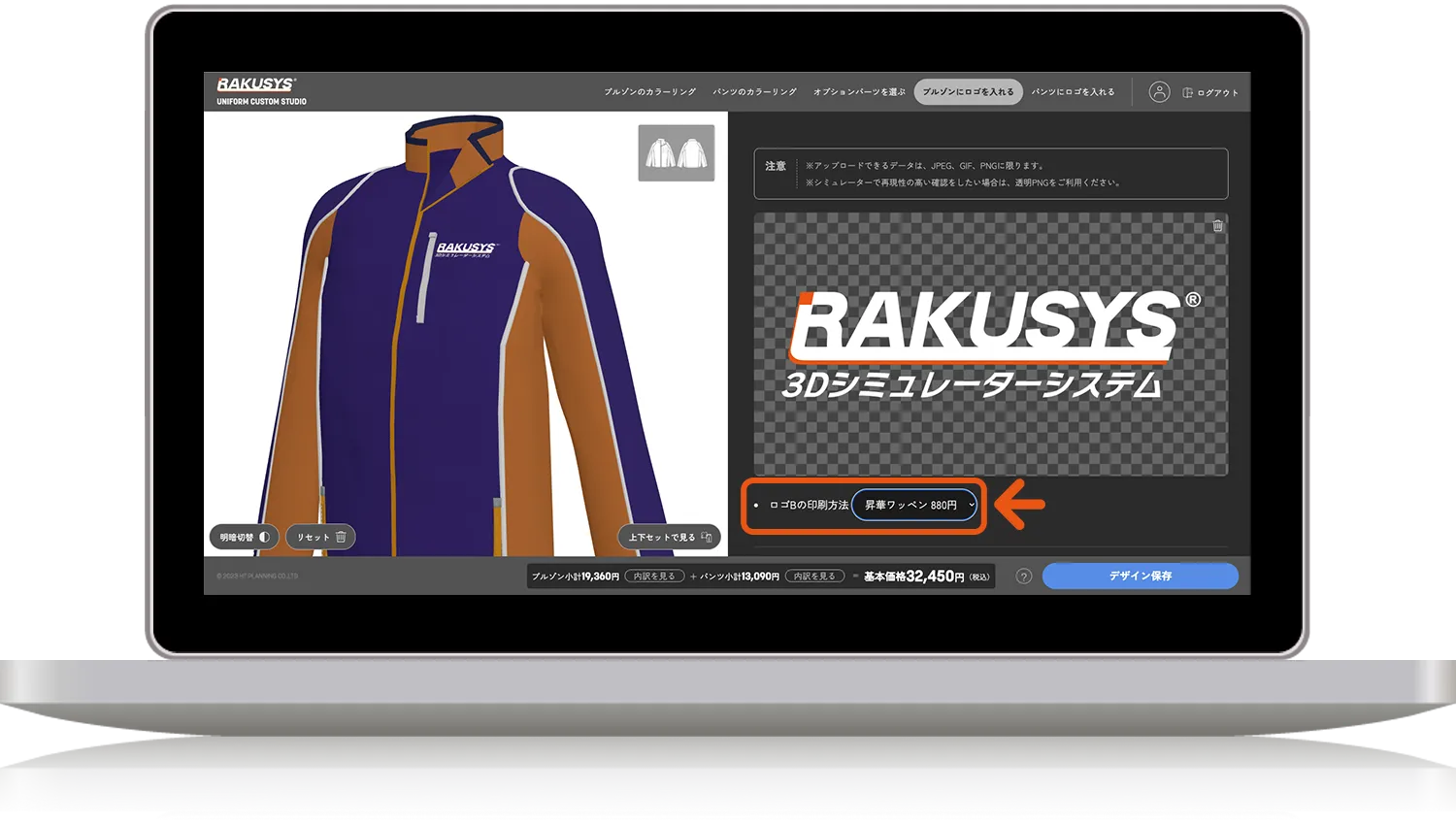Open the ロゴBの印刷方法 dropdown
Image resolution: width=1456 pixels, height=825 pixels.
pos(914,505)
